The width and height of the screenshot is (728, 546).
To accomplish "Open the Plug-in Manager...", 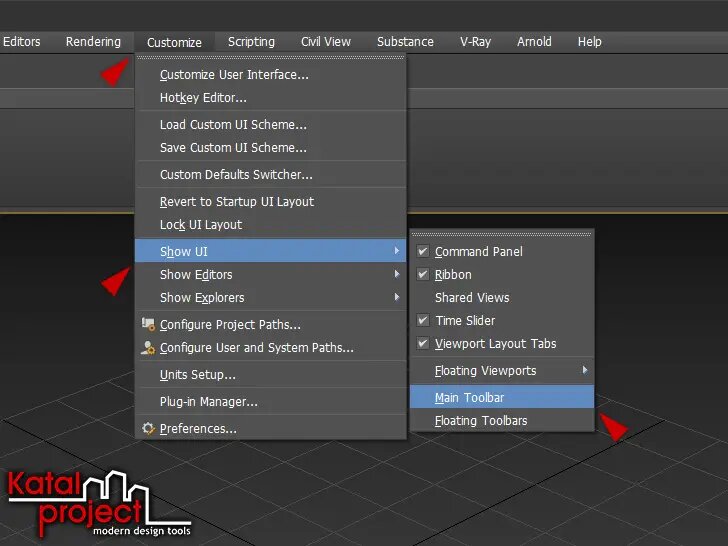I will click(x=271, y=402).
